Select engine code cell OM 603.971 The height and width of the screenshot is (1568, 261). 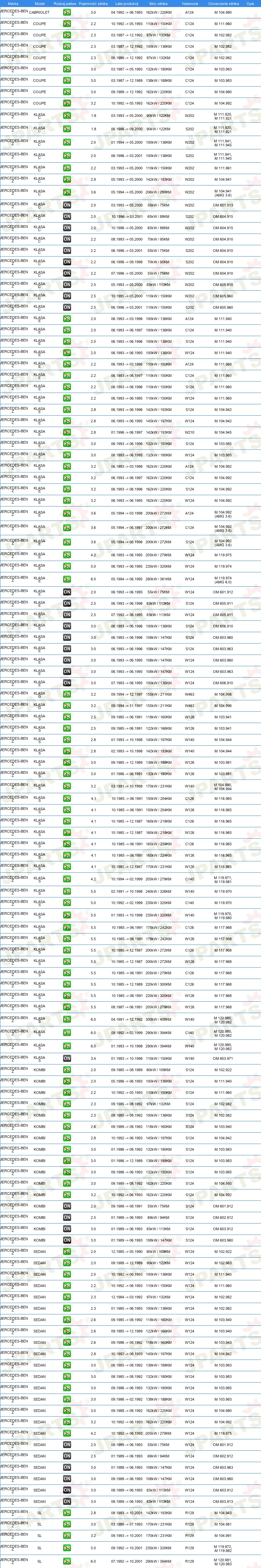223,1058
